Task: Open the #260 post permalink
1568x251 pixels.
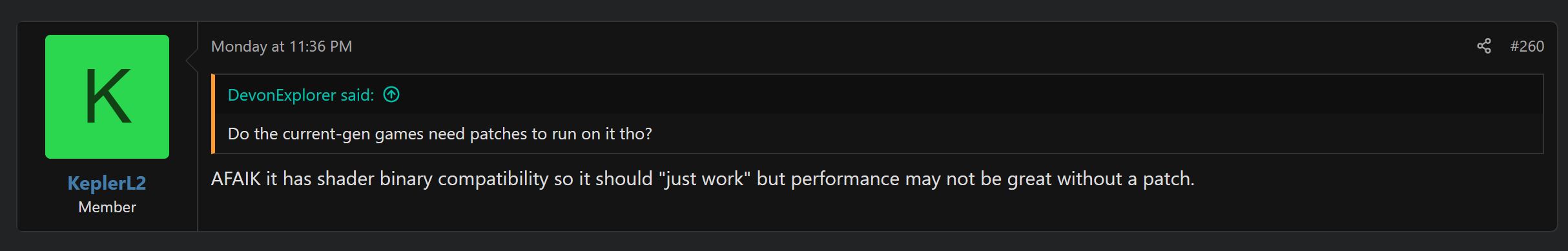Action: (x=1527, y=46)
